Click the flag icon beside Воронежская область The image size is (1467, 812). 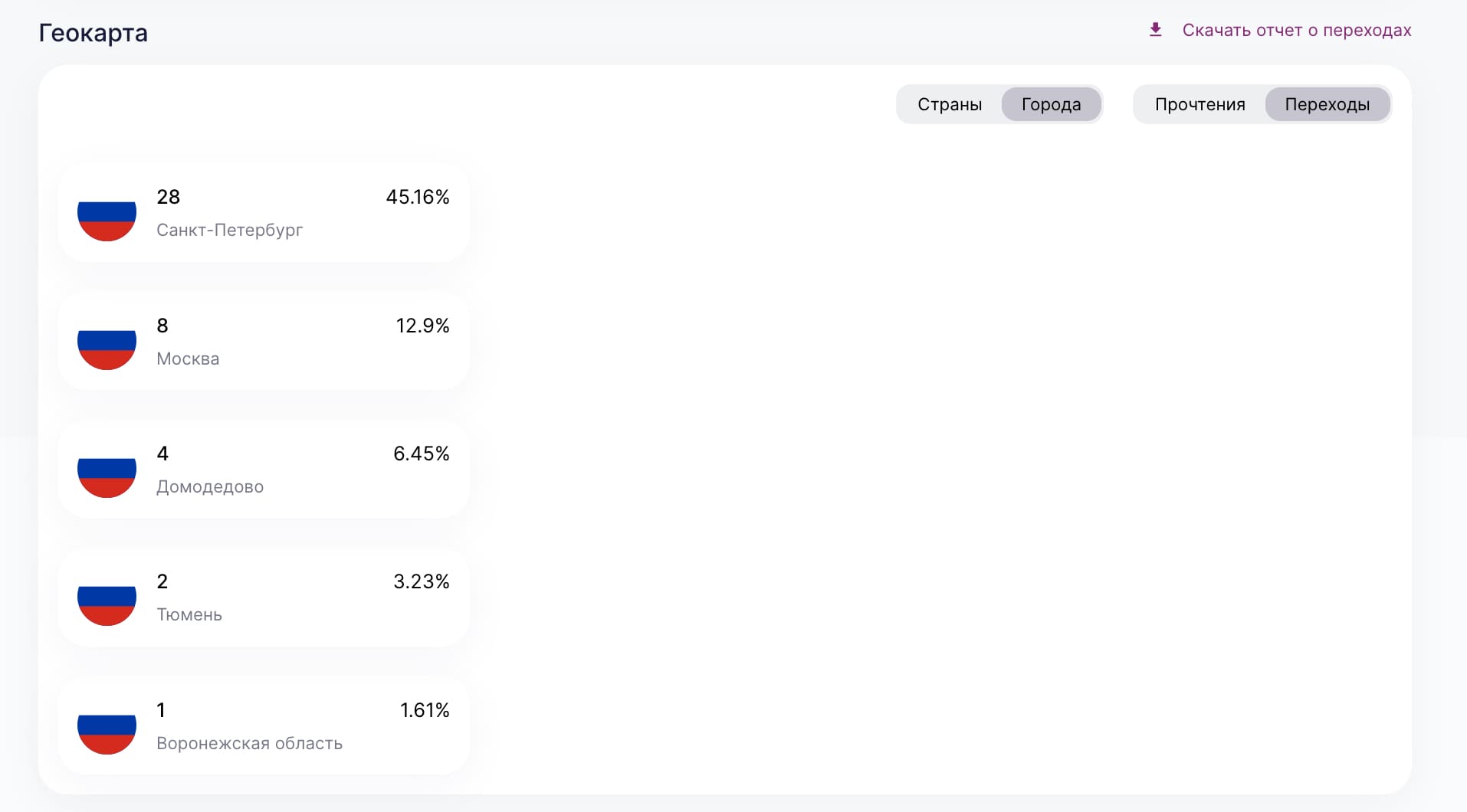[x=107, y=734]
